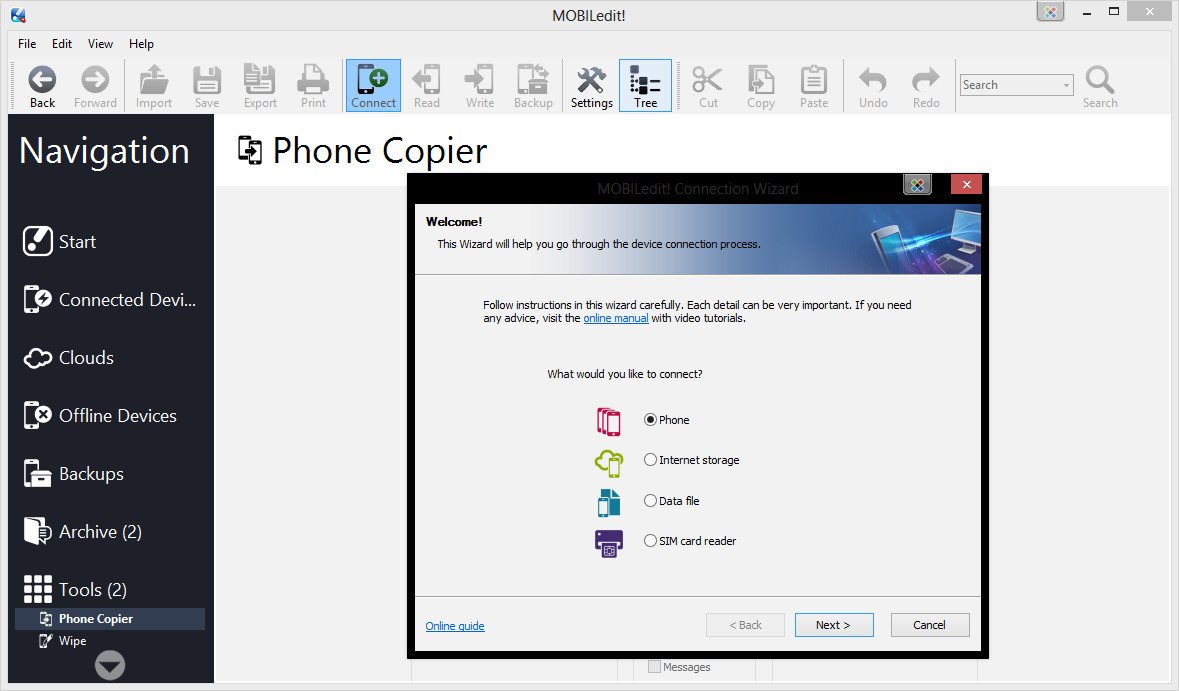Click the Undo toolbar icon
This screenshot has height=691, width=1179.
tap(873, 80)
